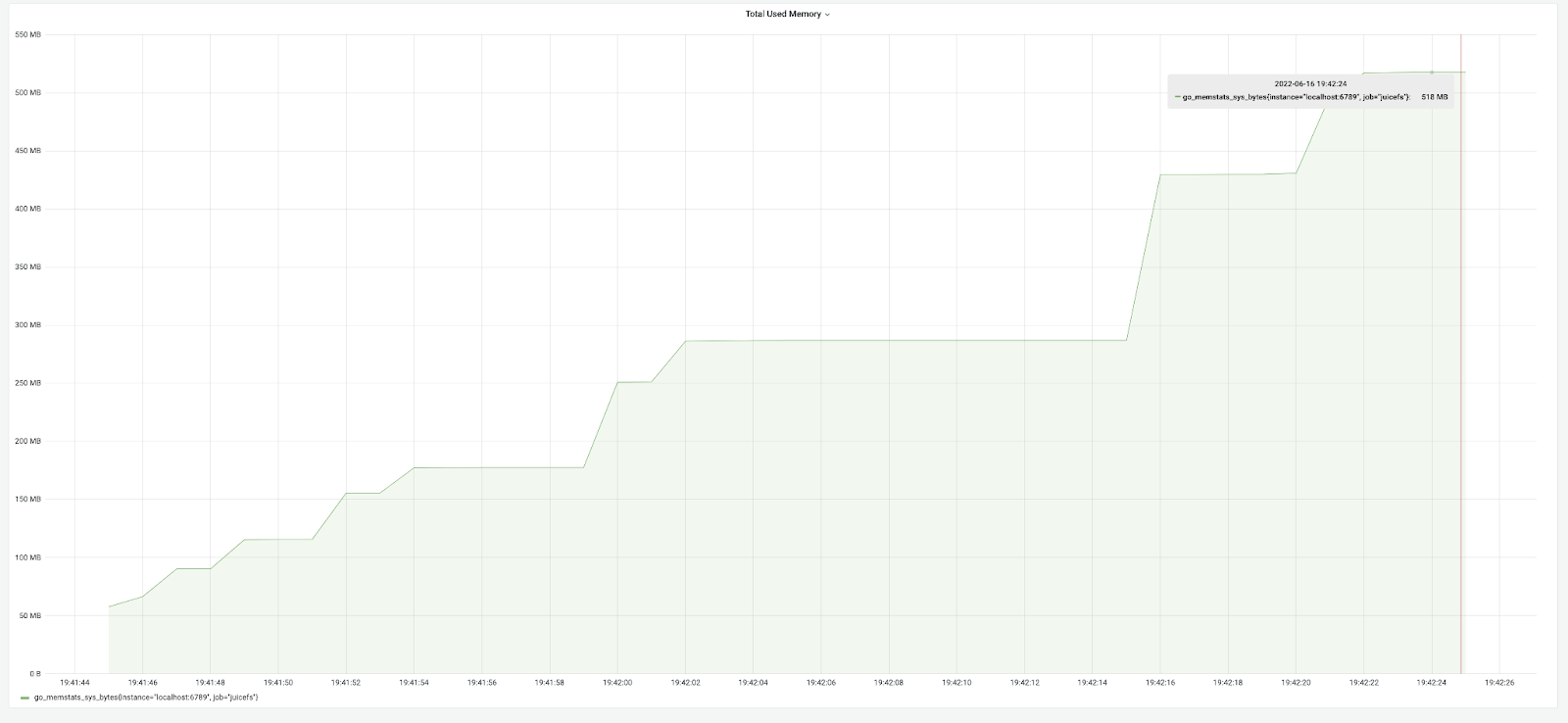Screen dimensions: 1568x723
Task: Click the highlighted data point at 19:42:24
Action: coord(1432,72)
